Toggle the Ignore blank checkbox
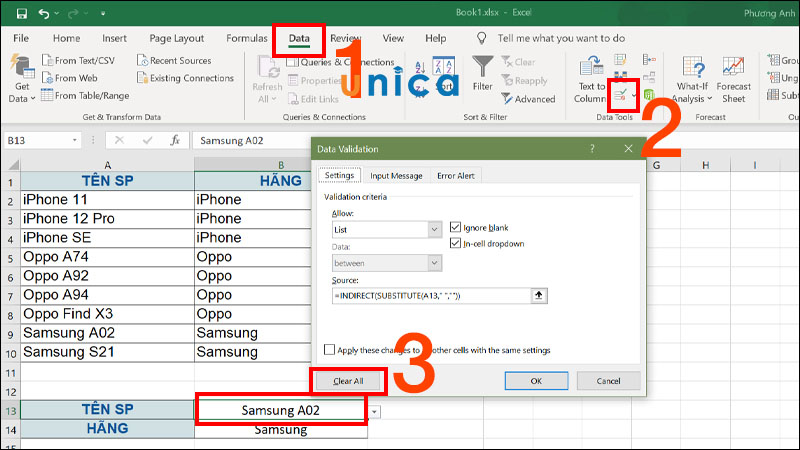 [x=455, y=227]
